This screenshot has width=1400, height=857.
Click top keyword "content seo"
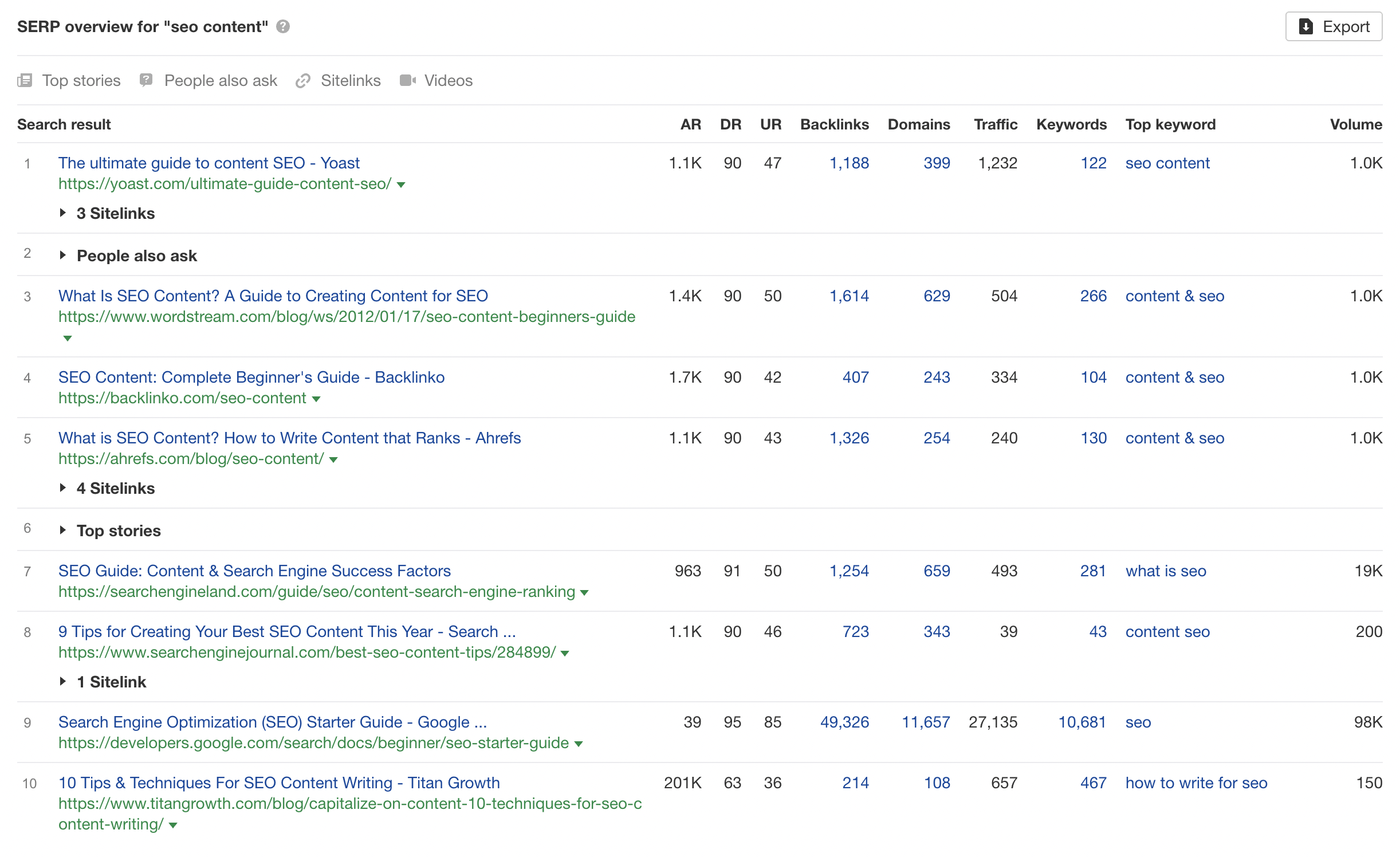pyautogui.click(x=1167, y=631)
